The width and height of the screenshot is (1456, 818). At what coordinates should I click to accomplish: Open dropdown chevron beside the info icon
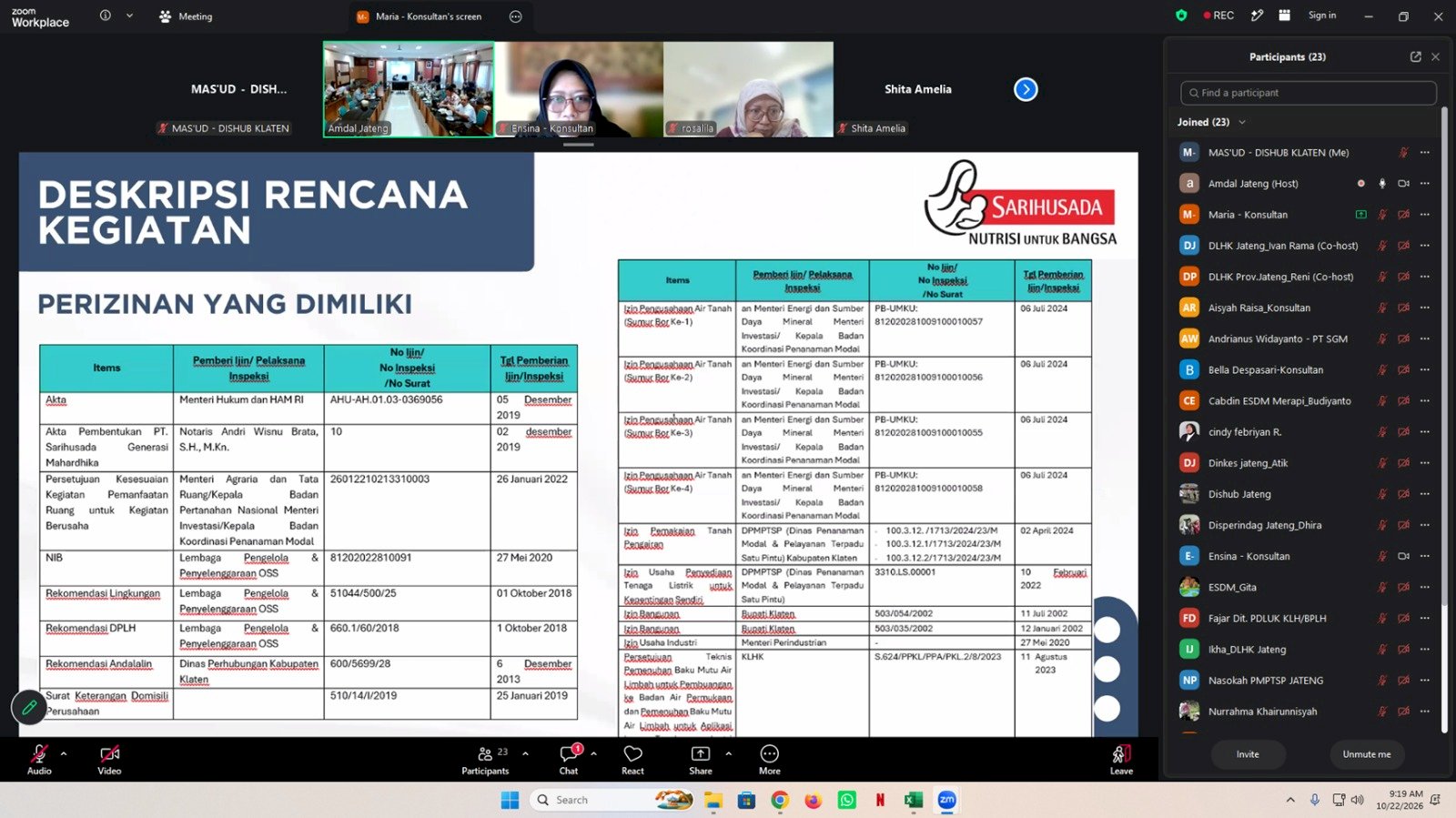click(x=129, y=15)
